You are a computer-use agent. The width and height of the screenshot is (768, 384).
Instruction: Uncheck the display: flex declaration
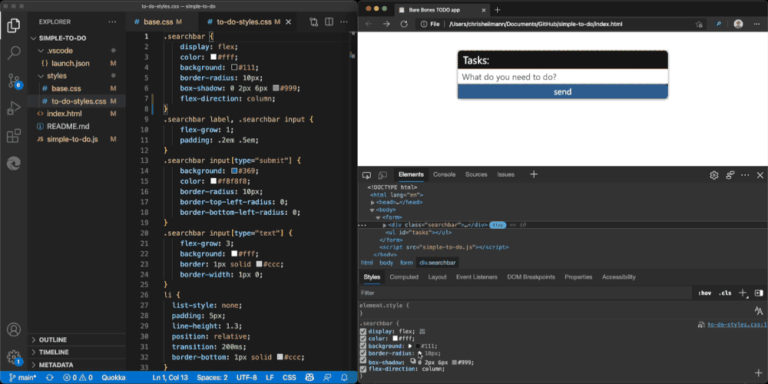click(x=363, y=332)
